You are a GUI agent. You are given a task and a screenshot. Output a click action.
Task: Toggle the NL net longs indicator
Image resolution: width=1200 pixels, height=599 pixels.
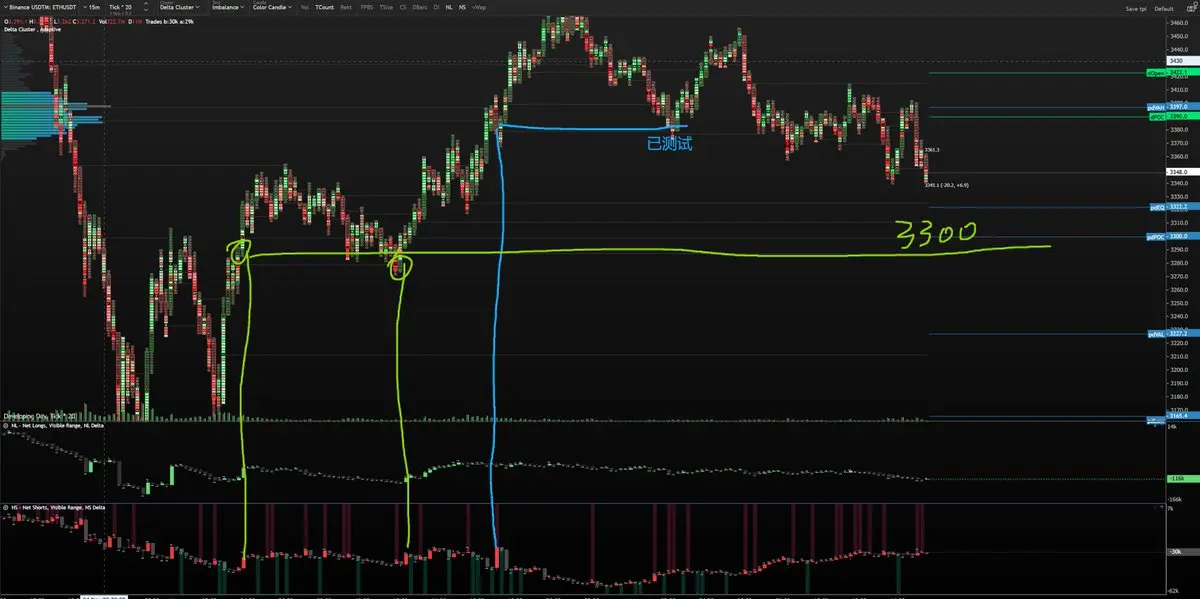click(448, 7)
